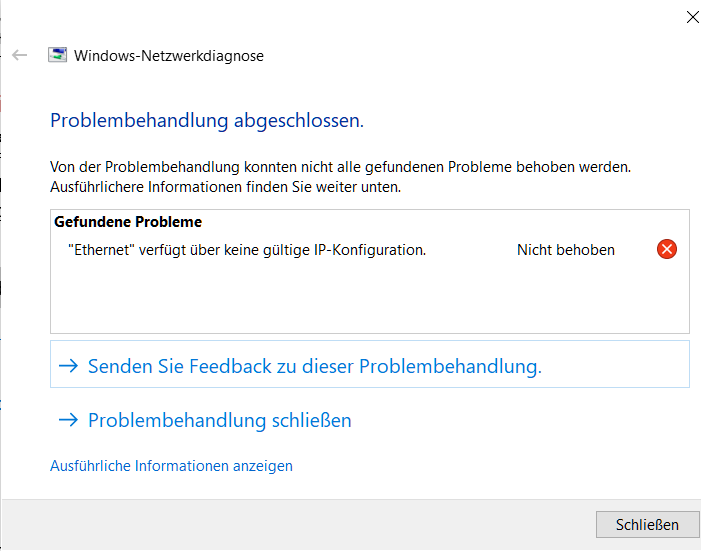The width and height of the screenshot is (701, 551).
Task: Click the Windows-Netzwerkdiagnose title text
Action: [x=169, y=56]
